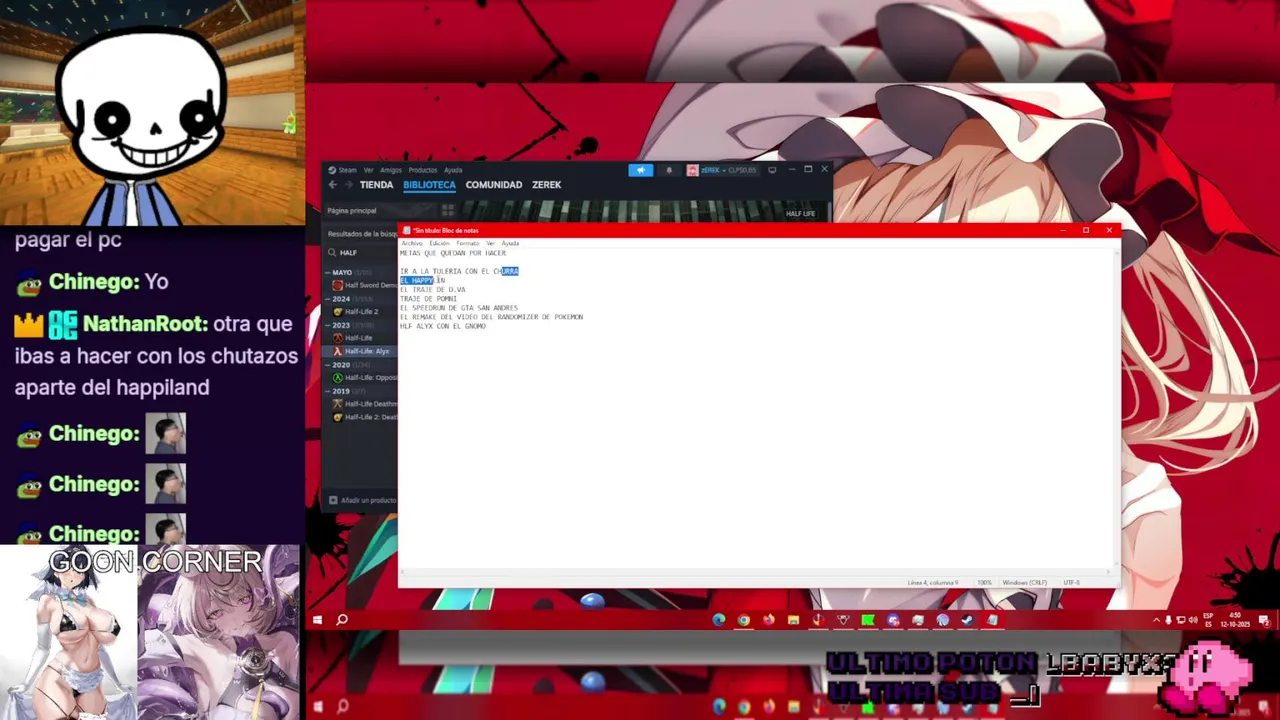Image resolution: width=1280 pixels, height=720 pixels.
Task: Open the Steam menu in Steam's menu bar
Action: tap(347, 170)
